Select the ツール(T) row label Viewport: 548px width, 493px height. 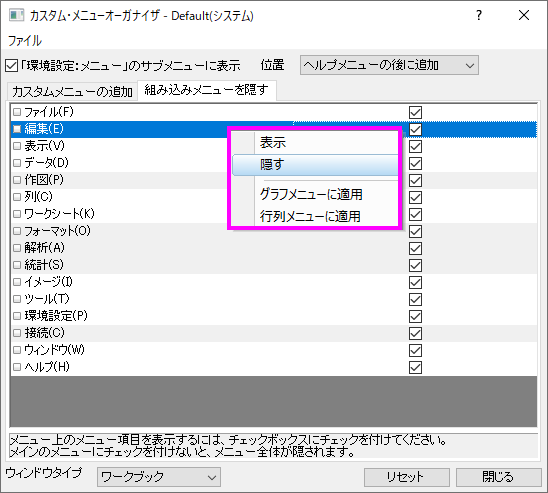[x=47, y=299]
